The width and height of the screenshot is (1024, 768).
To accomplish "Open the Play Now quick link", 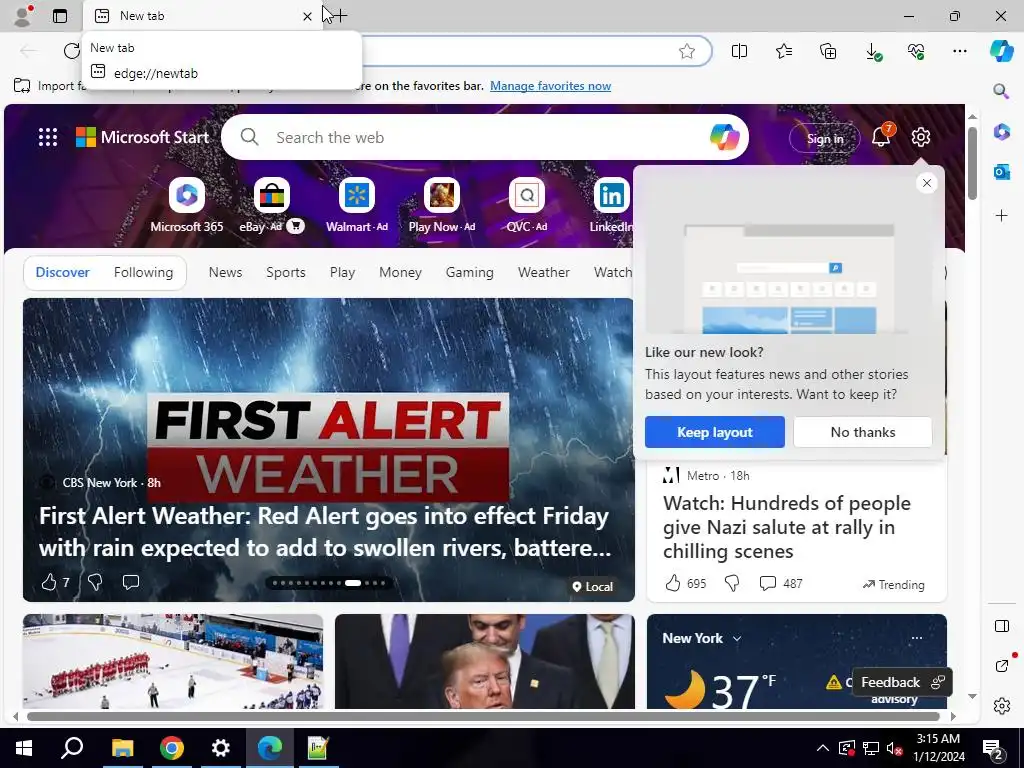I will pyautogui.click(x=441, y=205).
